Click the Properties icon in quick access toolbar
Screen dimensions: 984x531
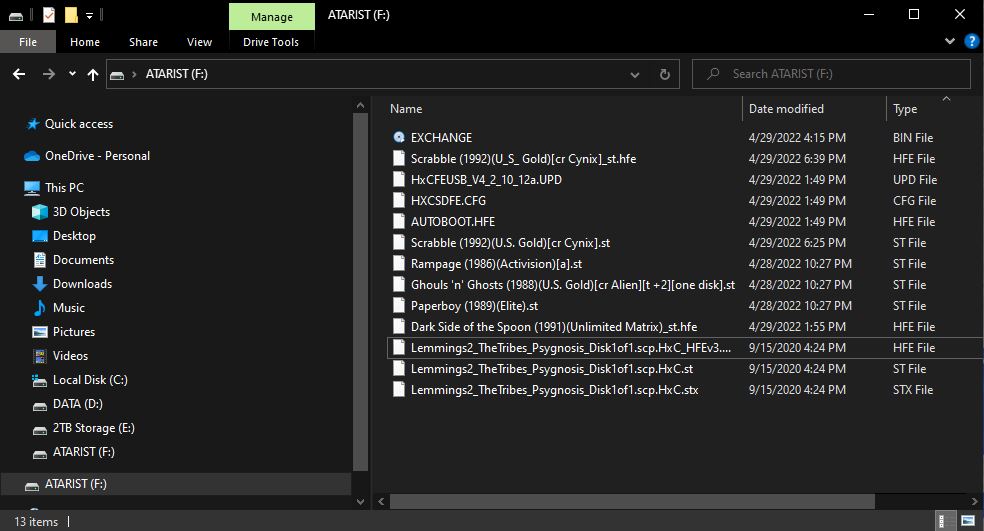[x=49, y=14]
